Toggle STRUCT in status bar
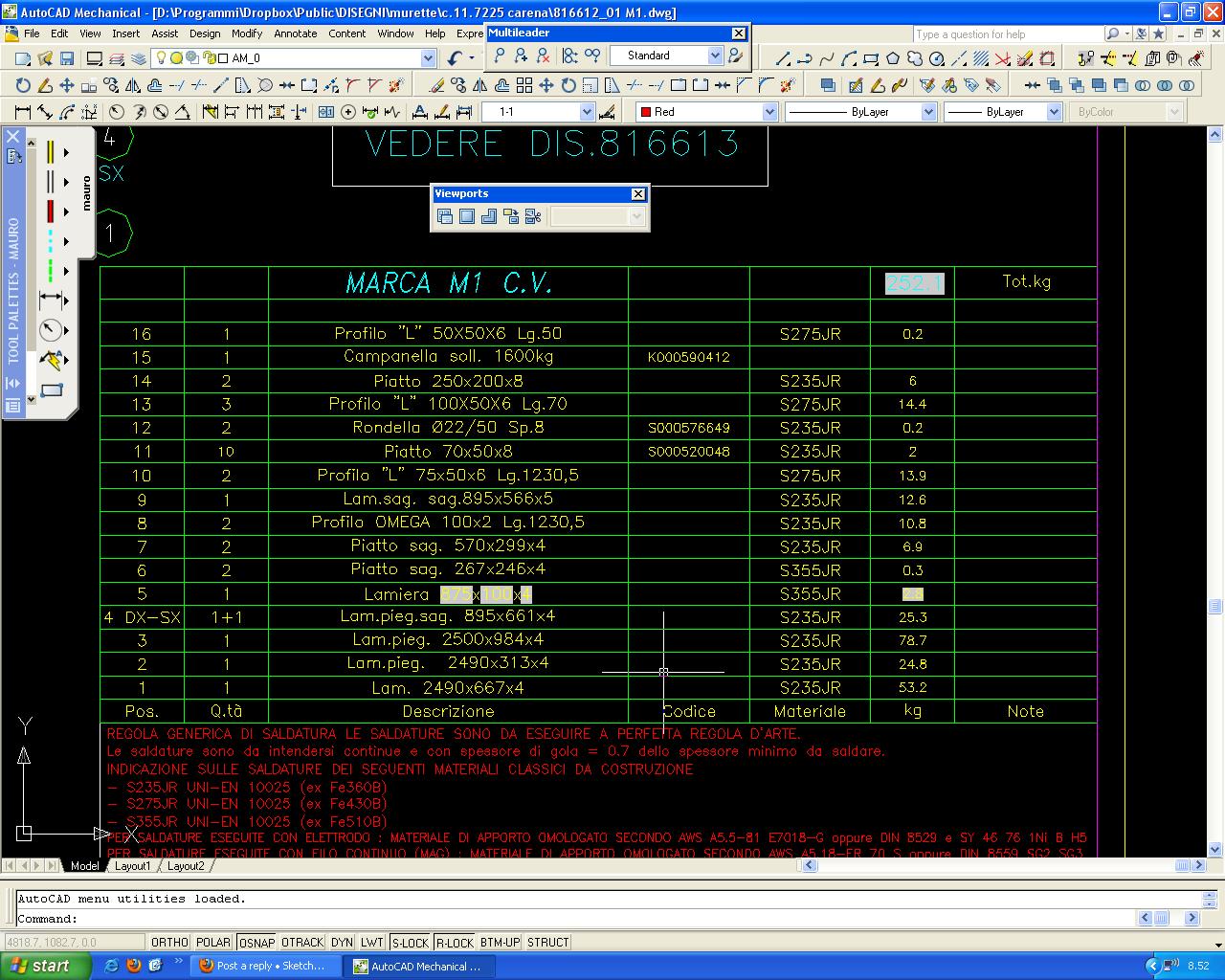 coord(547,943)
